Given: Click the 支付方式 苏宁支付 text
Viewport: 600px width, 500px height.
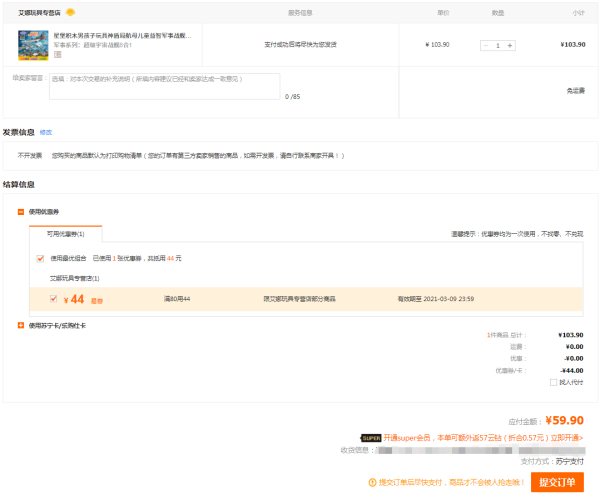Looking at the screenshot, I should coord(552,462).
